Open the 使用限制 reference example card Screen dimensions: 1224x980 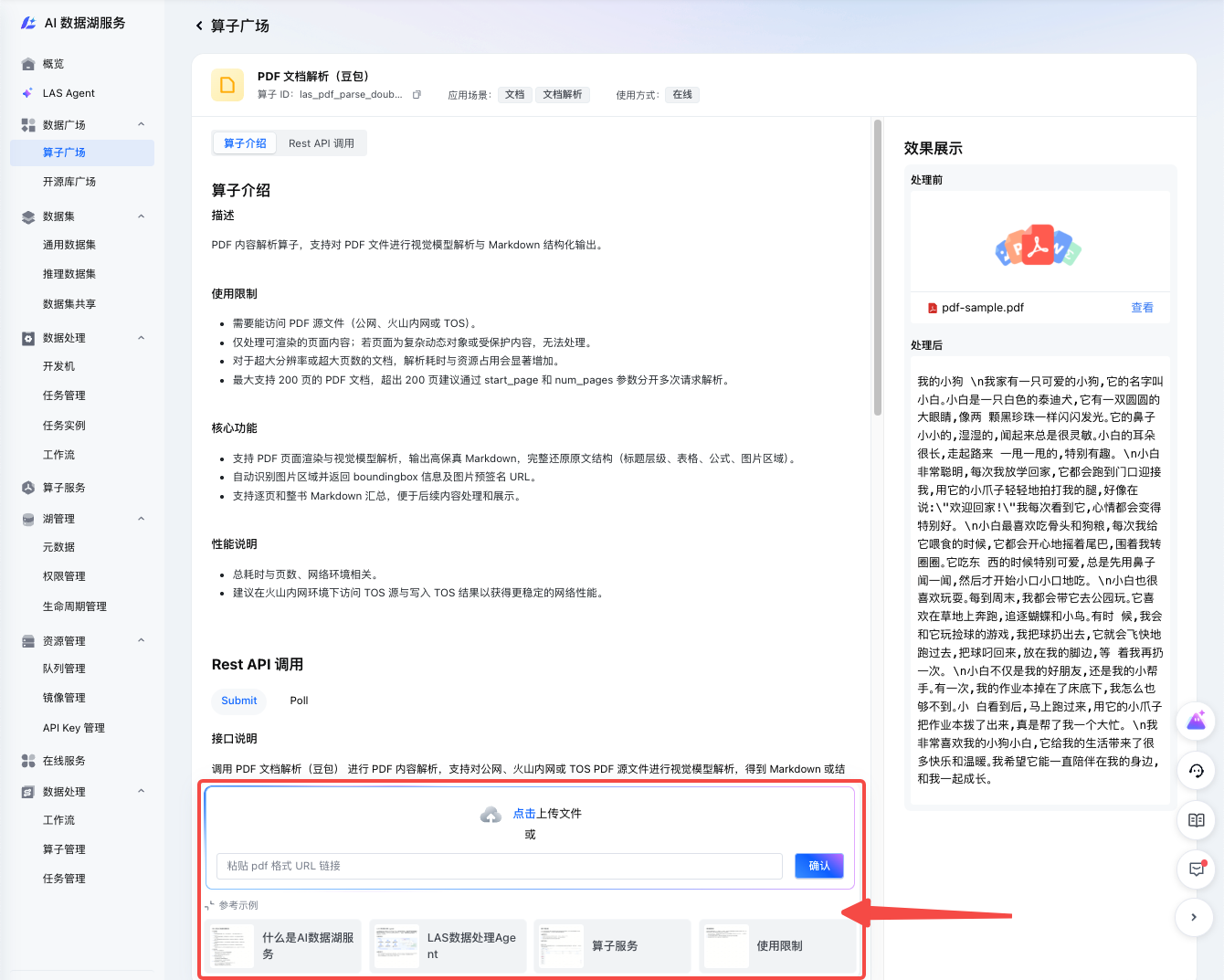[x=779, y=946]
